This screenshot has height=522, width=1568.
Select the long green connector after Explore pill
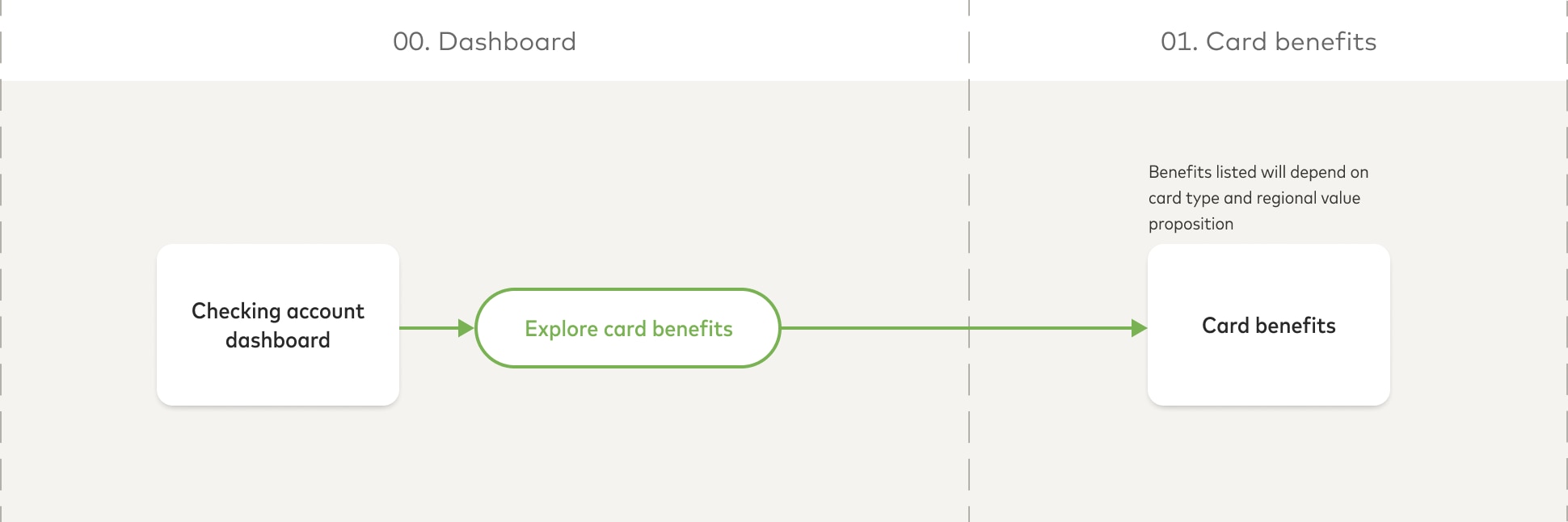pos(956,328)
